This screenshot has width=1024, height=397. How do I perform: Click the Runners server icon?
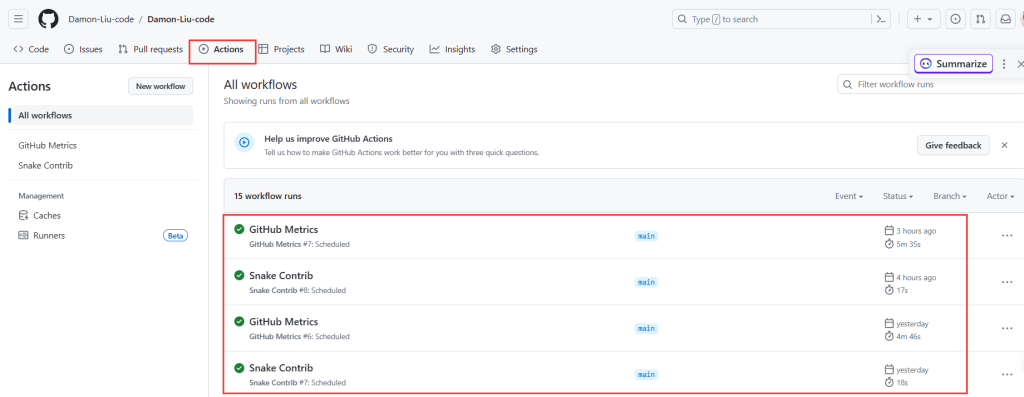(x=24, y=236)
